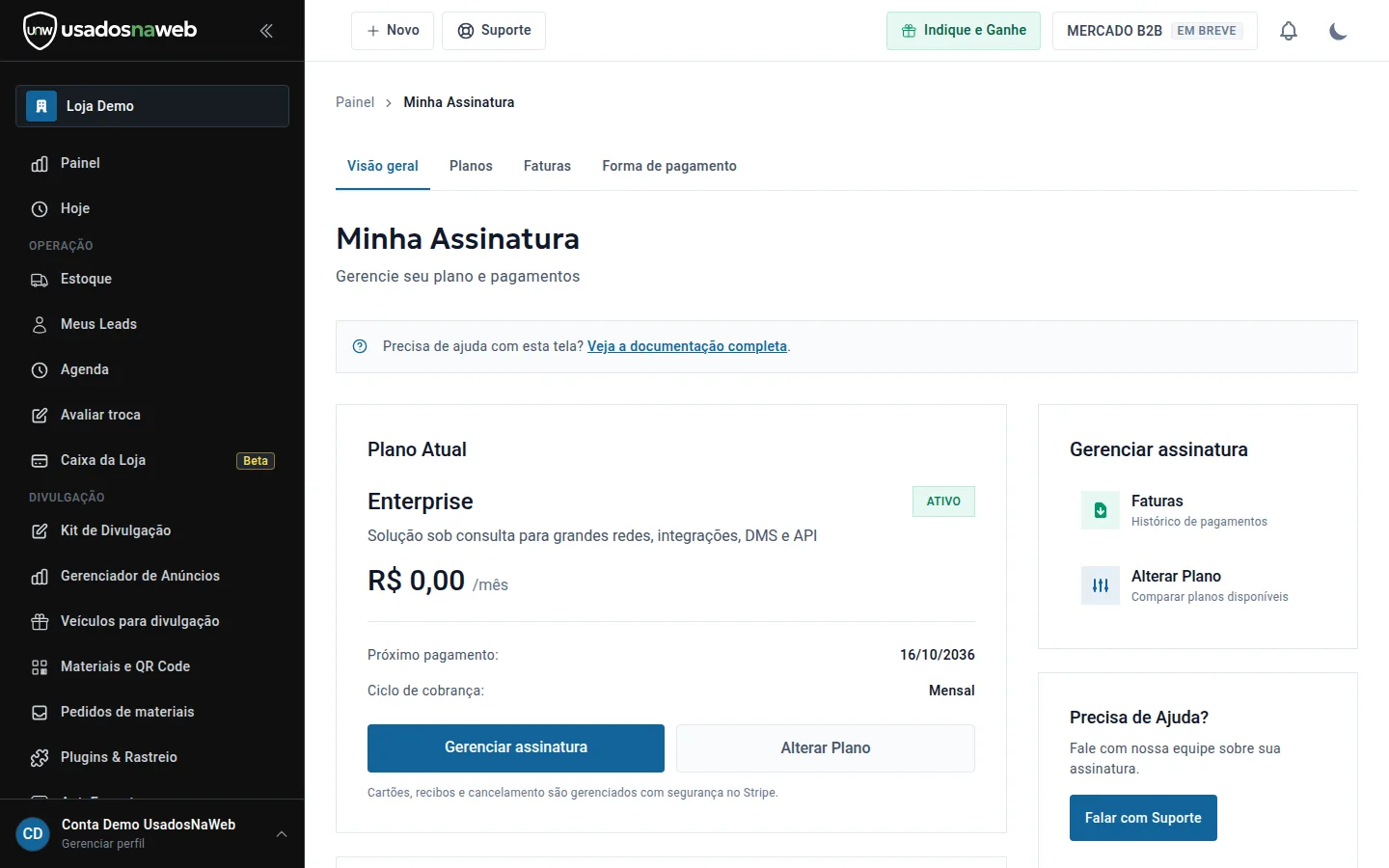Screen dimensions: 1389x868
Task: Click Gerenciar perfil text
Action: tap(103, 844)
